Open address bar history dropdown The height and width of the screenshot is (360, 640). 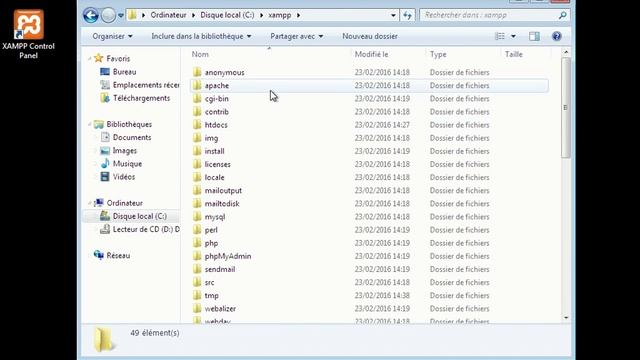coord(393,16)
